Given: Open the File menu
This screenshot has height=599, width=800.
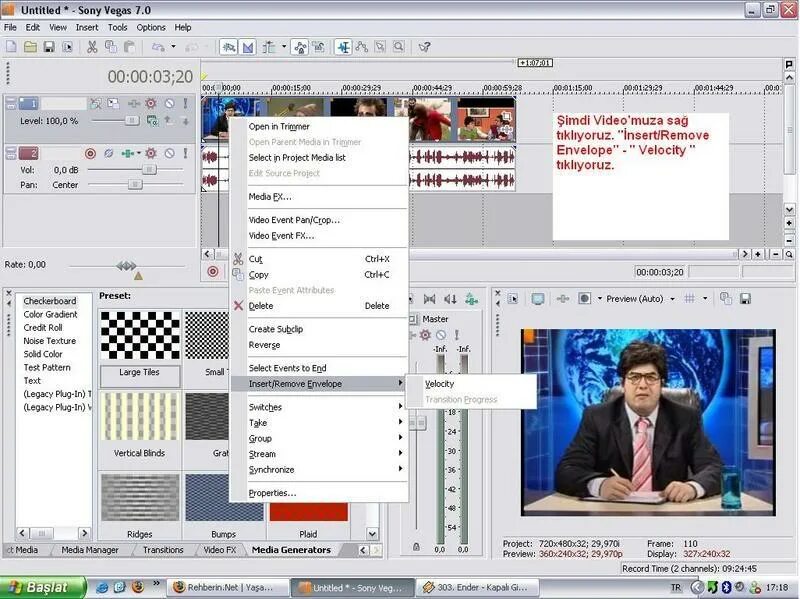Looking at the screenshot, I should pyautogui.click(x=10, y=28).
